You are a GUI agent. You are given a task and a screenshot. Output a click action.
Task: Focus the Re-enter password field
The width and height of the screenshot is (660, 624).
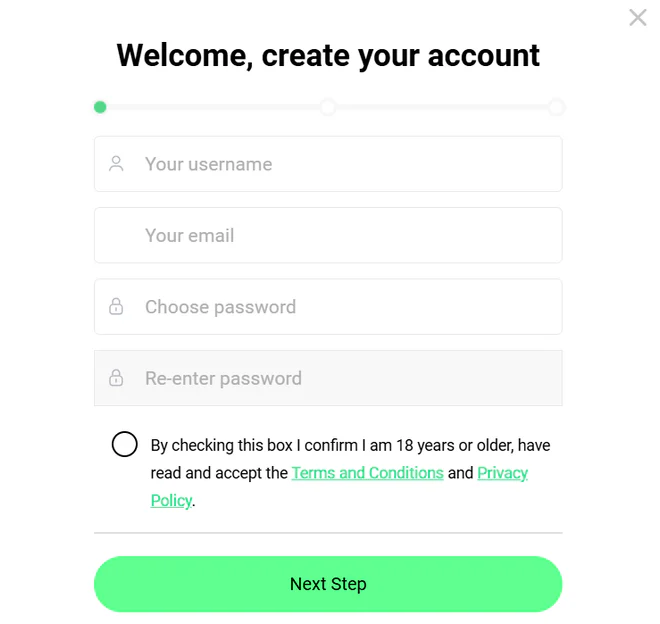coord(328,378)
